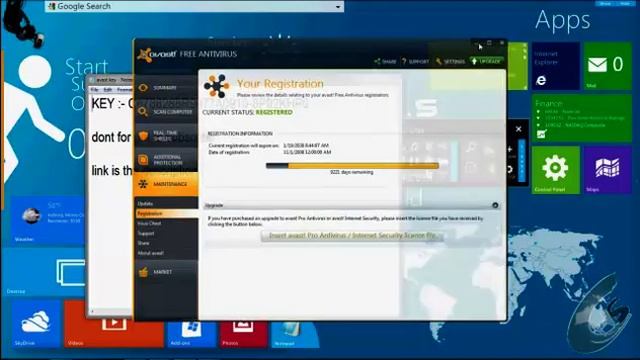The image size is (640, 360).
Task: Open Update under Maintenance
Action: 145,204
